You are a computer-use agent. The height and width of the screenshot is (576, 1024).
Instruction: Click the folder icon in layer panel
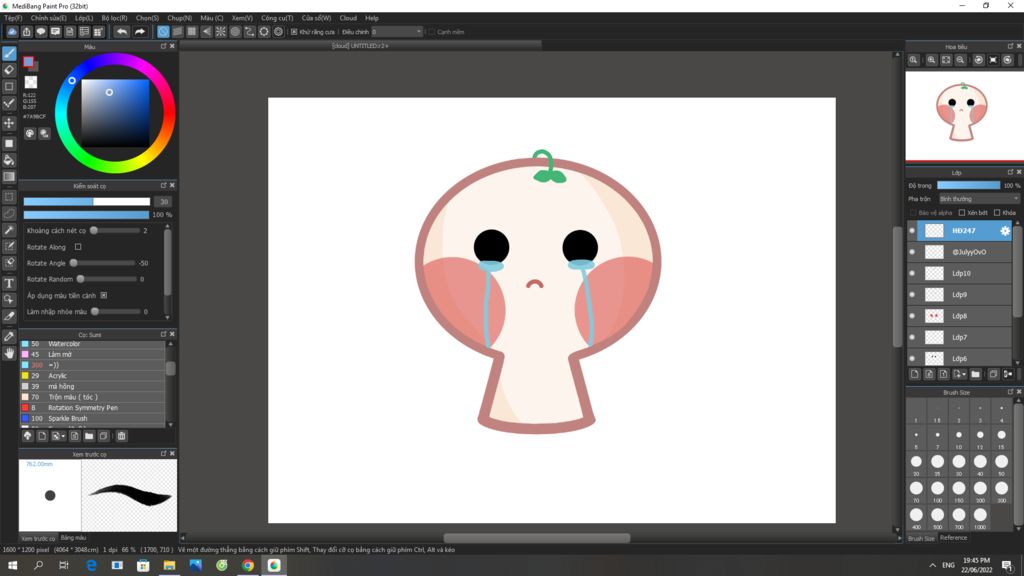pyautogui.click(x=976, y=374)
